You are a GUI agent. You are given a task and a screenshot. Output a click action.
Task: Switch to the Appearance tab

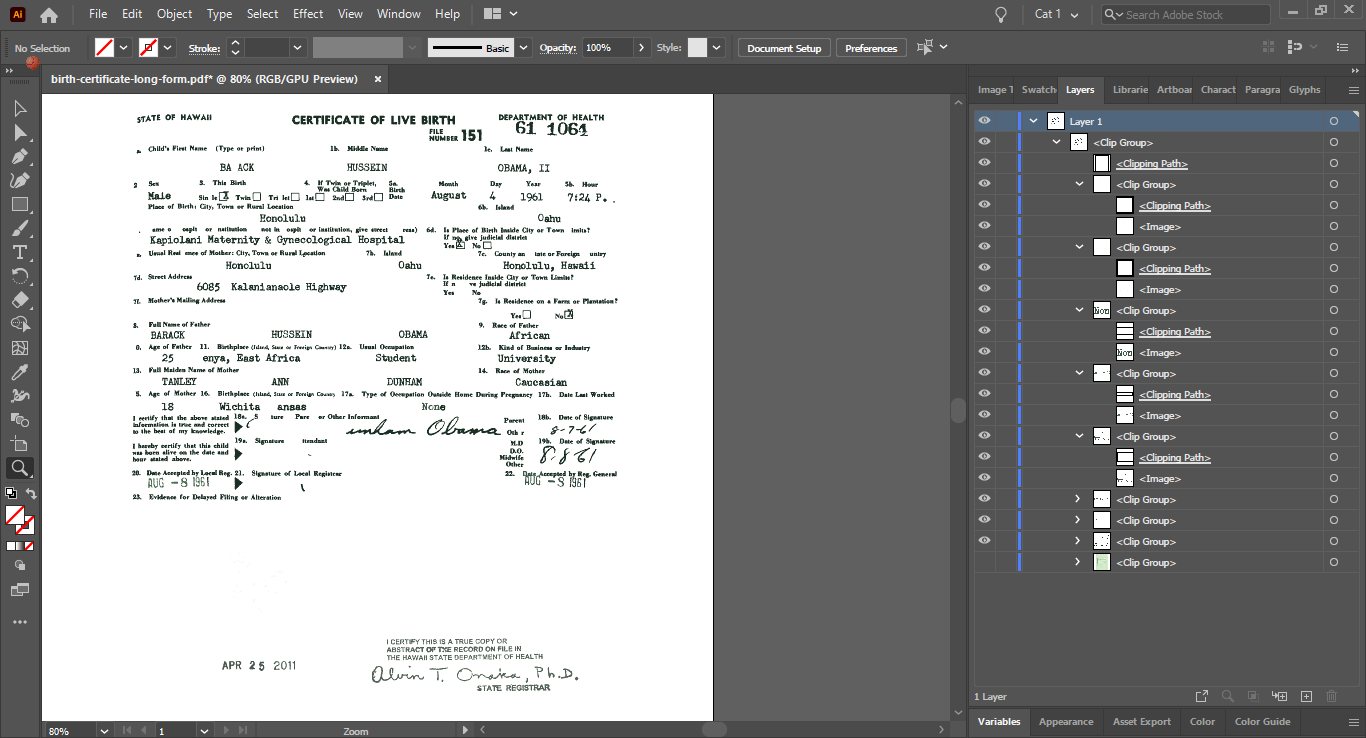coord(1065,721)
